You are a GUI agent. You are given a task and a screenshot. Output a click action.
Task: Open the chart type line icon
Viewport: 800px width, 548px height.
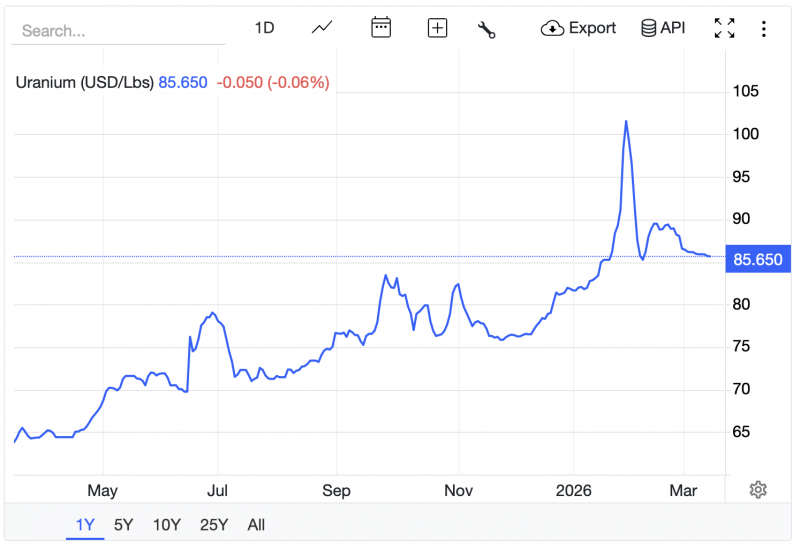[322, 28]
